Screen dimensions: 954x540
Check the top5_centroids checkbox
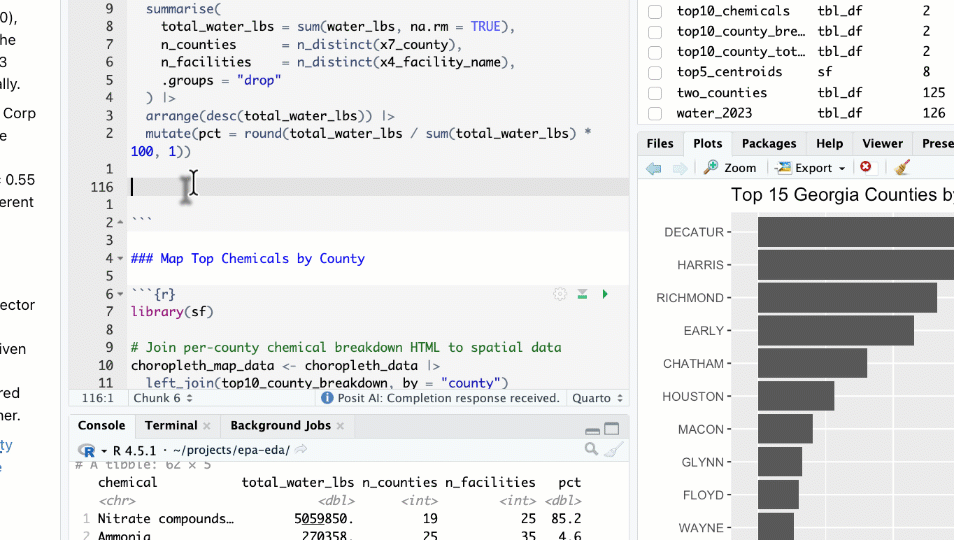[655, 72]
